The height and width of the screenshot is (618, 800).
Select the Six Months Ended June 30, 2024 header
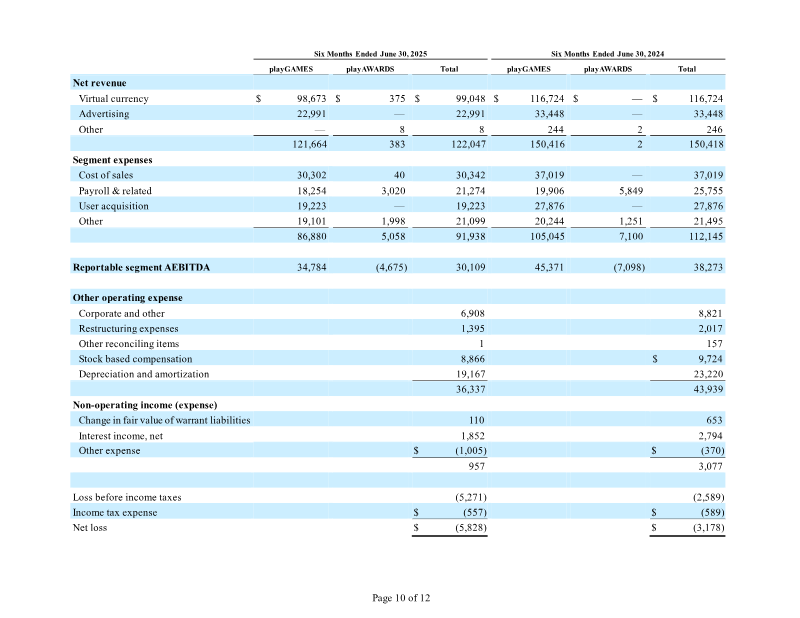click(607, 54)
